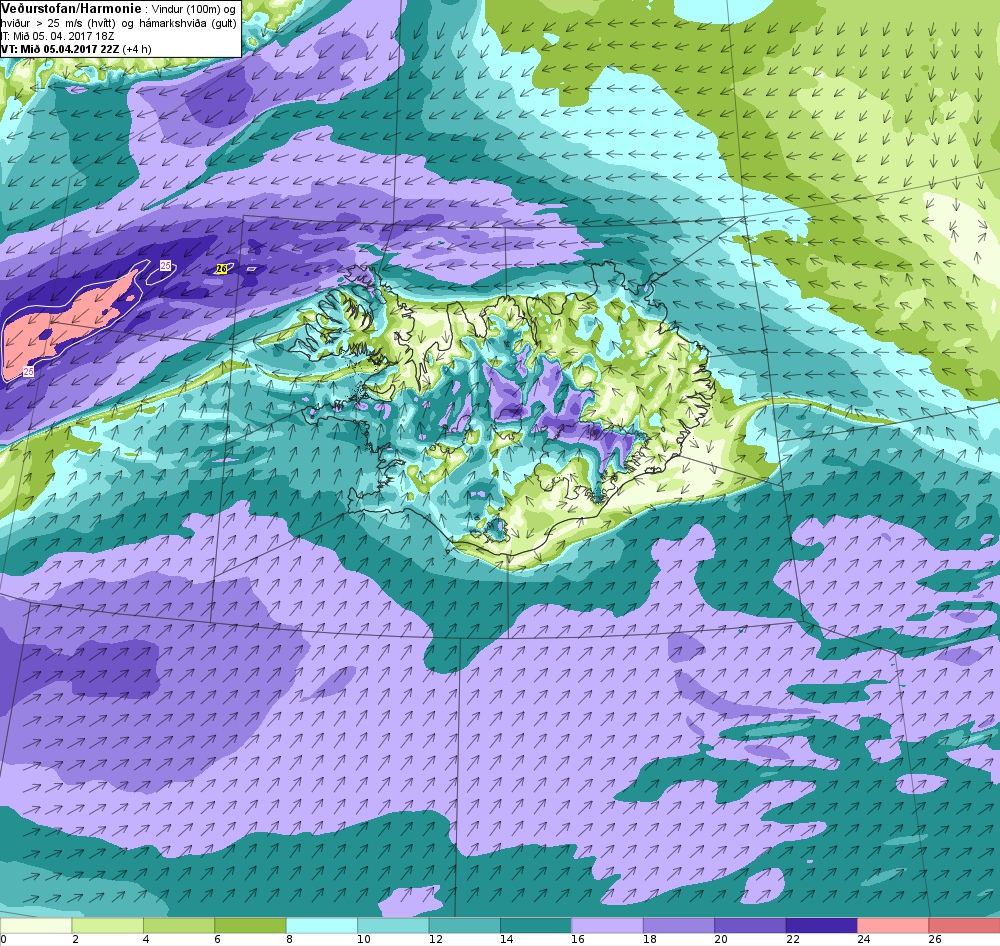This screenshot has width=1000, height=946.
Task: Click the legend scale value '22'
Action: pos(792,939)
